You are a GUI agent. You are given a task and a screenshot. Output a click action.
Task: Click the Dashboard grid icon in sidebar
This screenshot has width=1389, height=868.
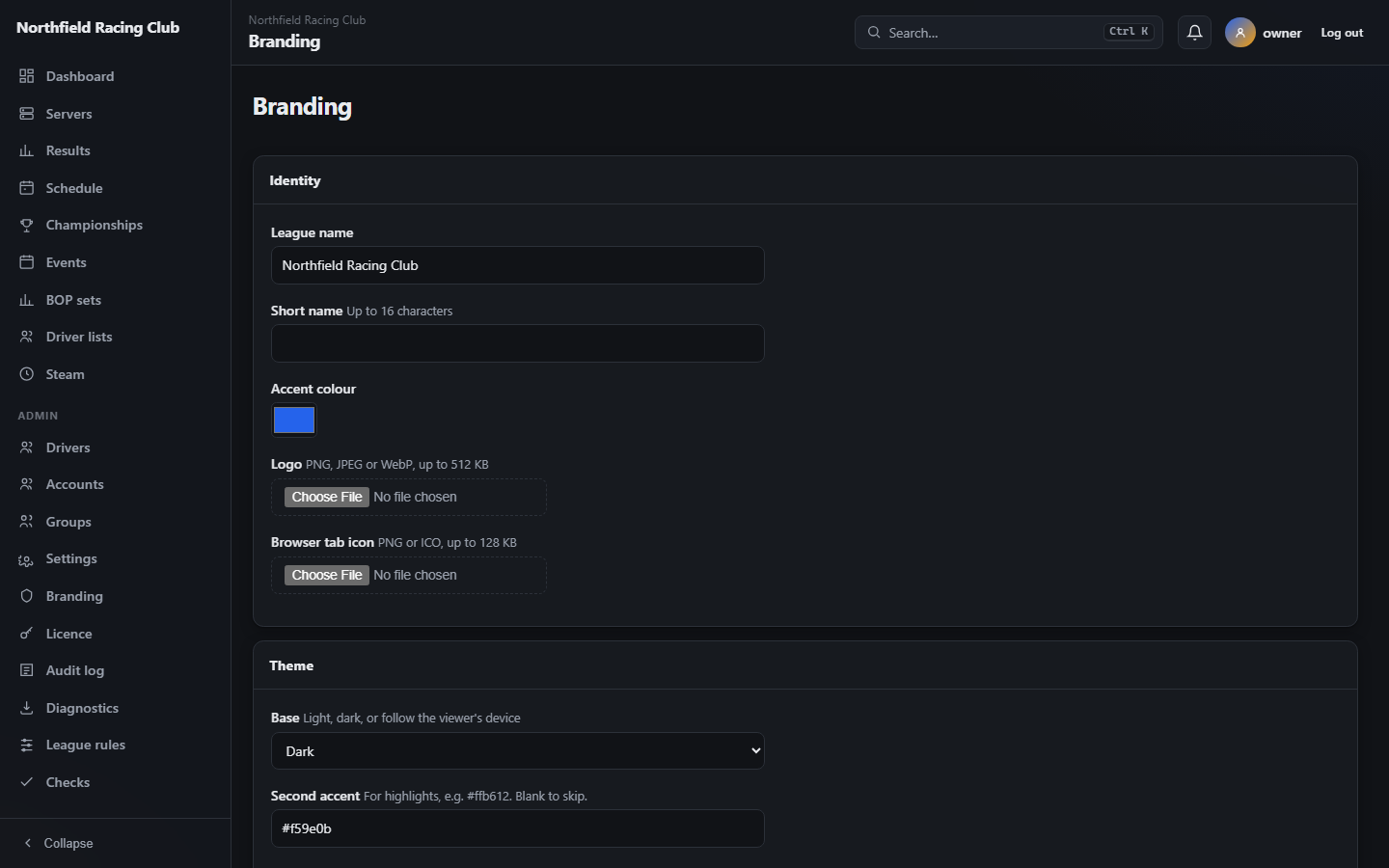tap(27, 76)
